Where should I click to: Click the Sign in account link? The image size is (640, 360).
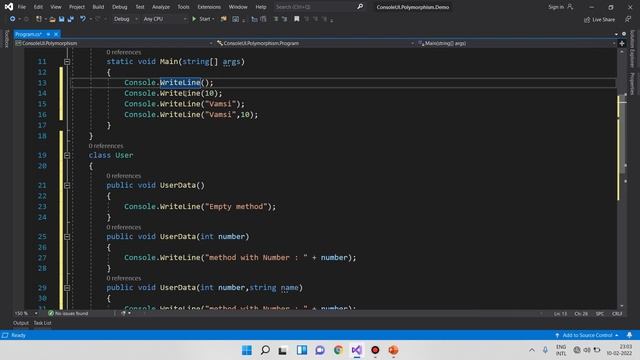[x=560, y=7]
